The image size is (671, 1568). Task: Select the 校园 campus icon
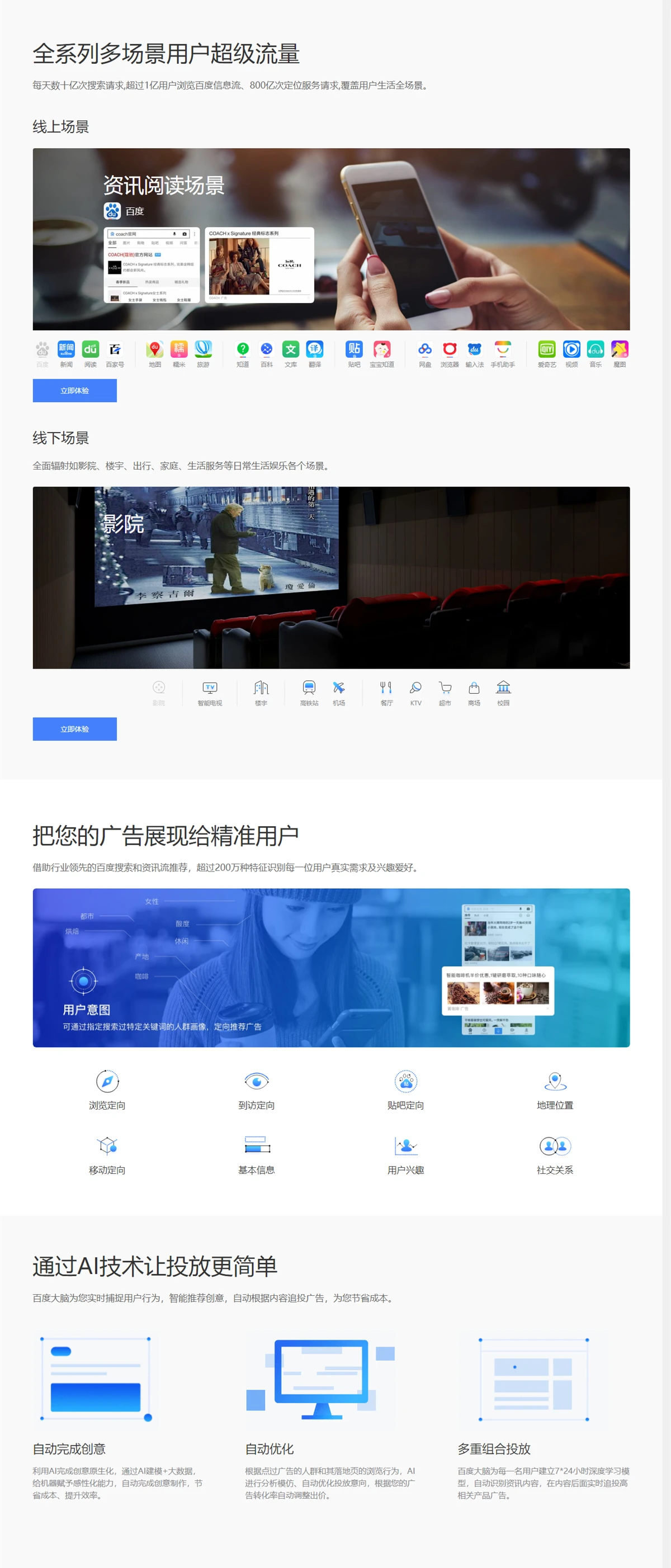coord(503,688)
